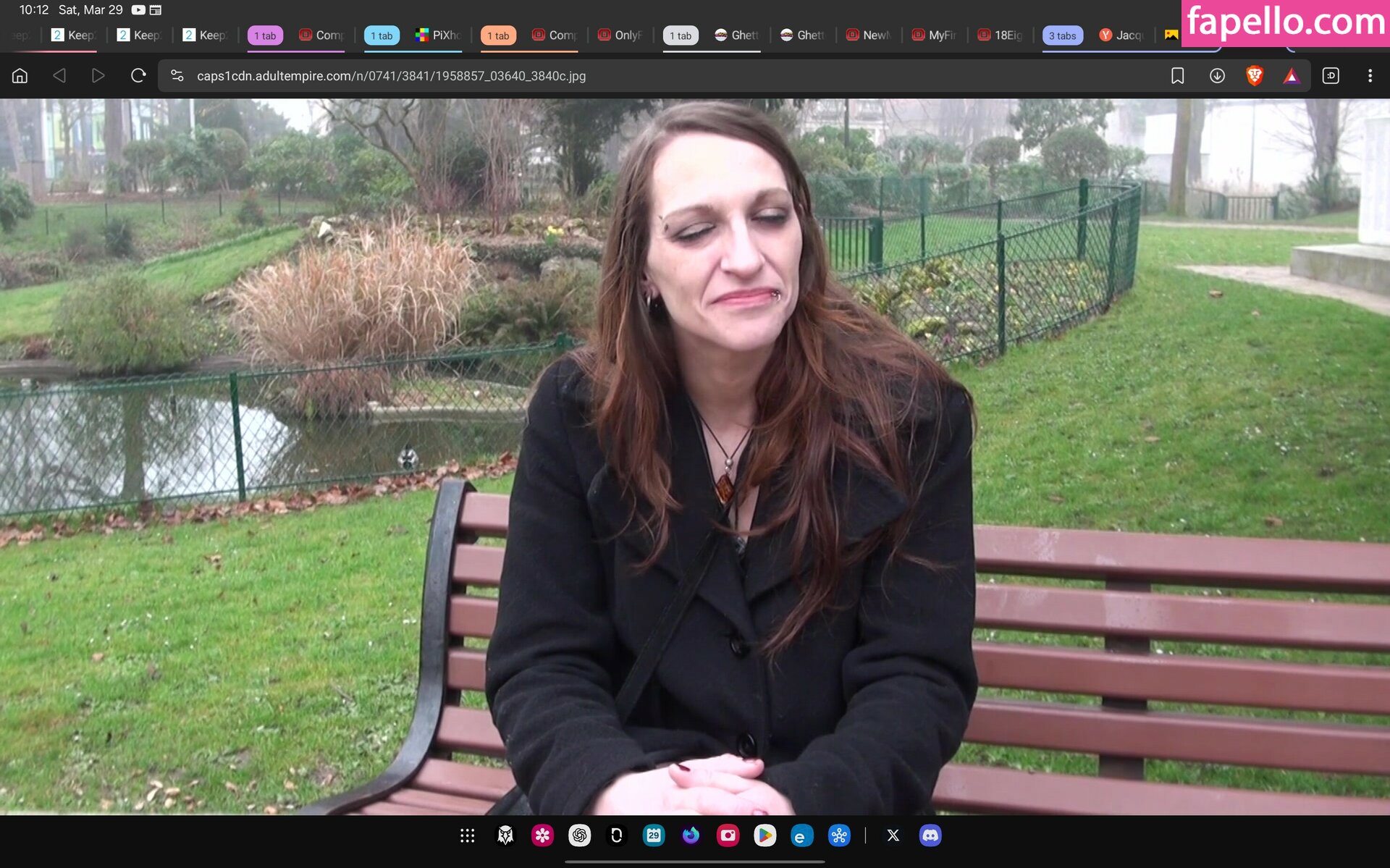The width and height of the screenshot is (1390, 868).
Task: Open the three-dot browser menu
Action: [x=1370, y=75]
